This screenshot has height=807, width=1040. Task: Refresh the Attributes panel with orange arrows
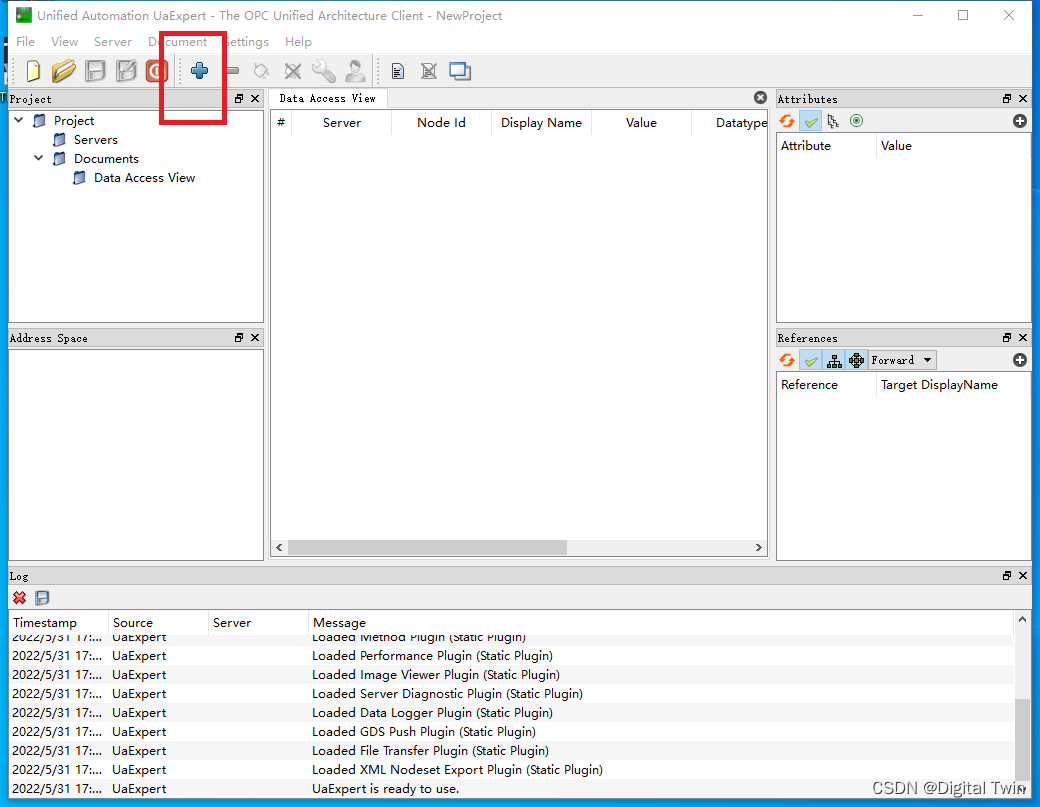(787, 121)
